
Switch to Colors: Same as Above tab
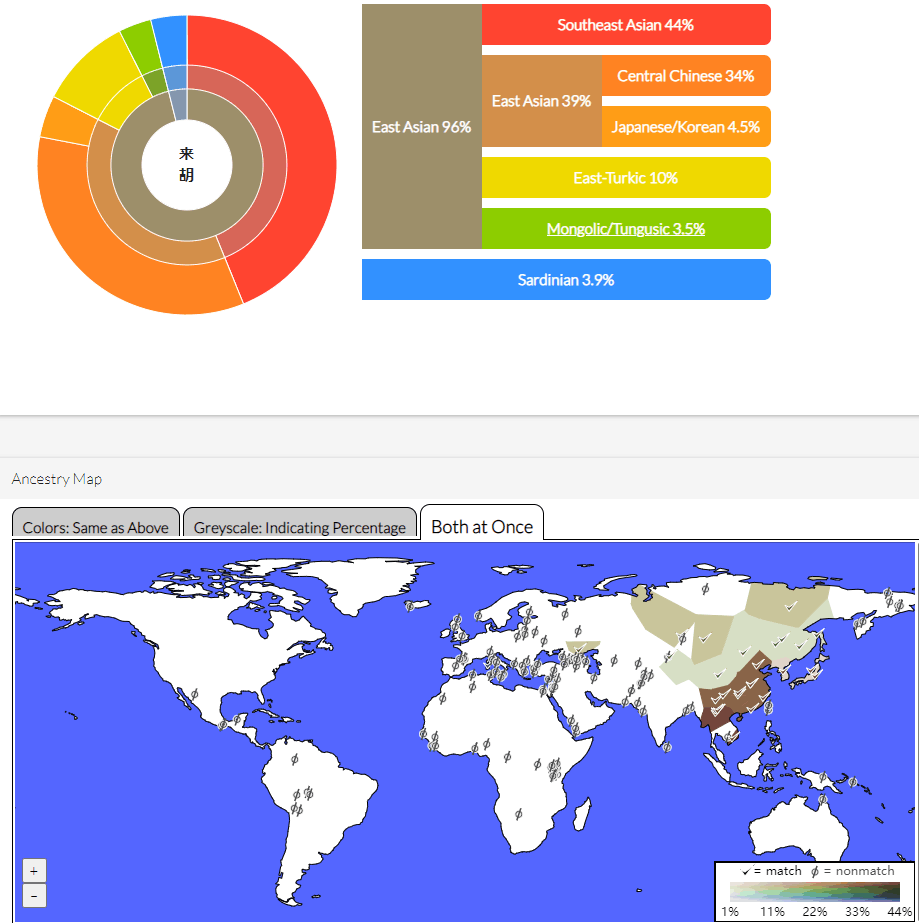click(96, 523)
